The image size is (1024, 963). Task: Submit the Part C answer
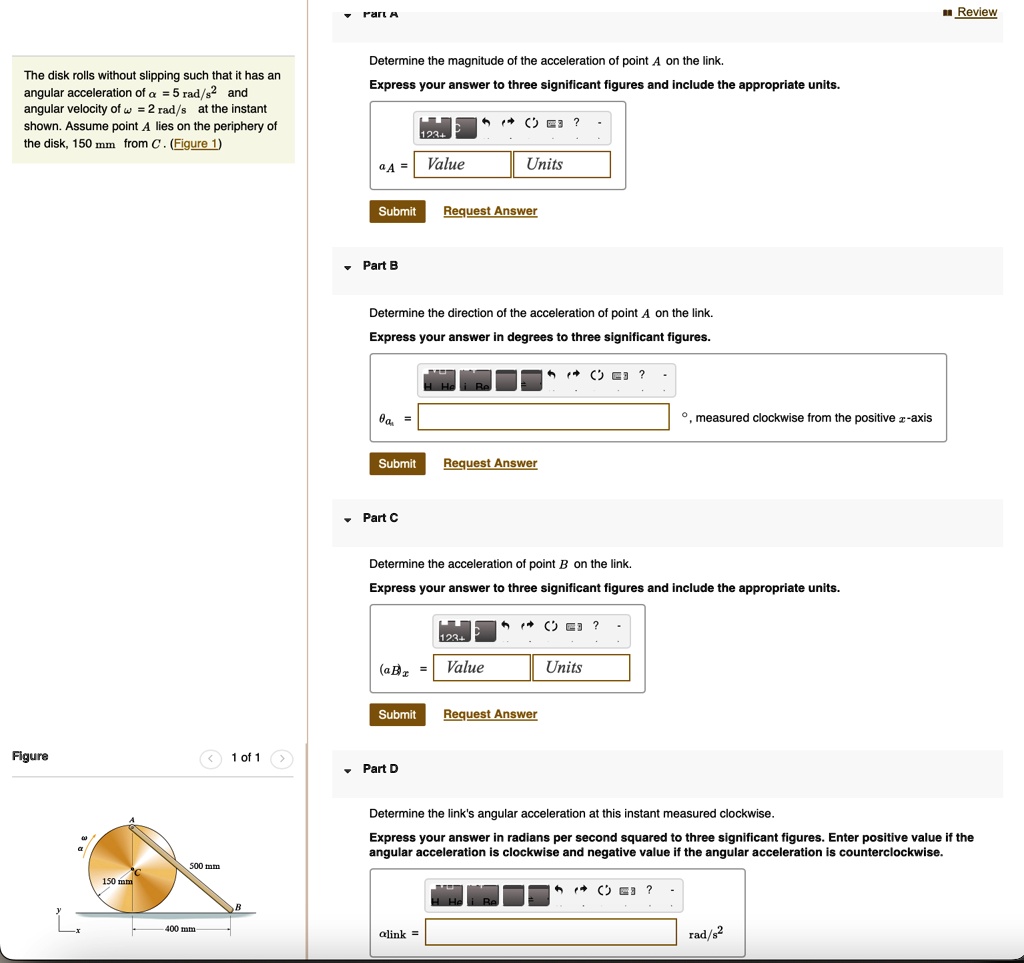(x=397, y=715)
